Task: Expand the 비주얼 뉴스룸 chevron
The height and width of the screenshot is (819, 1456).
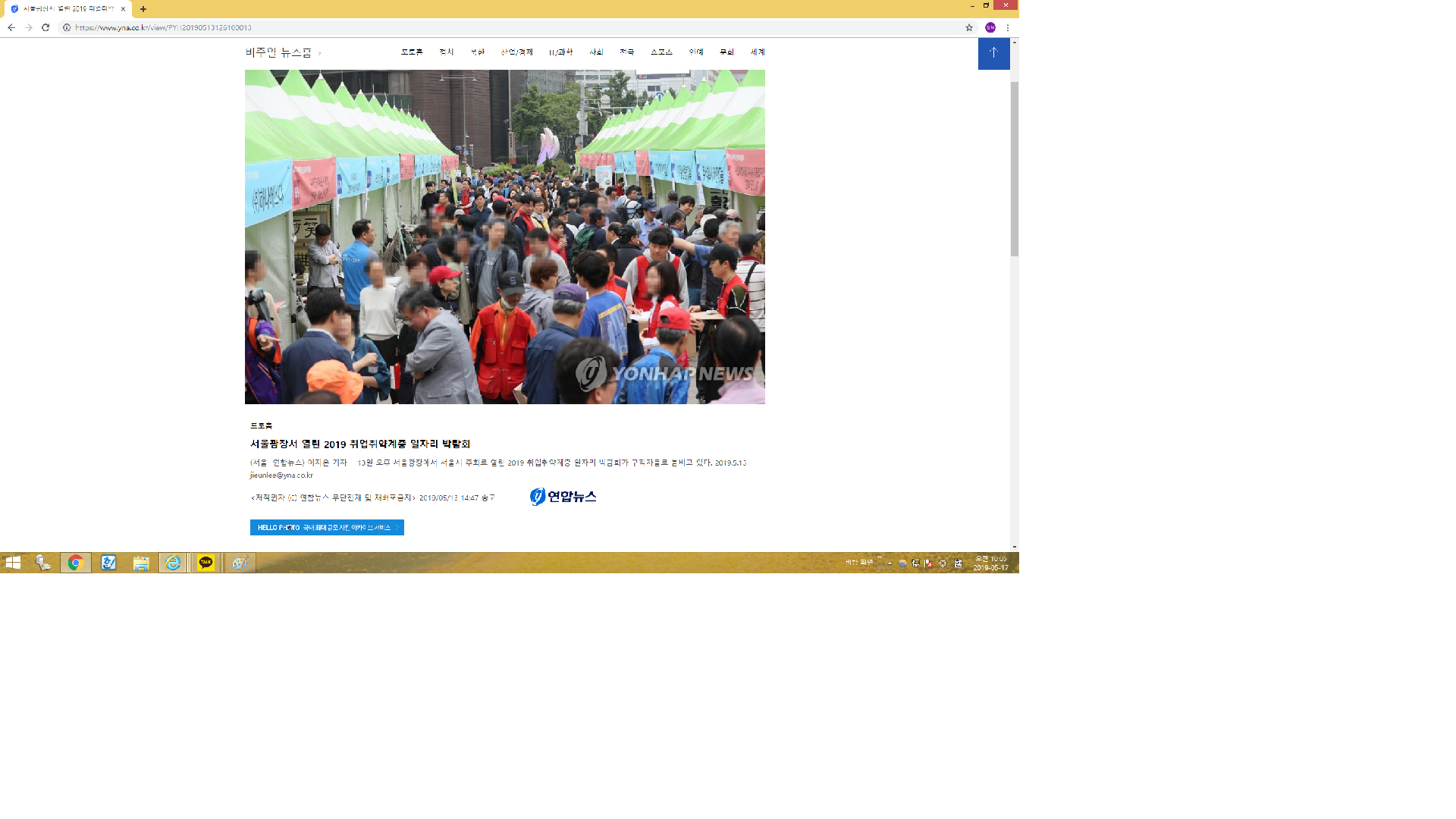Action: pyautogui.click(x=320, y=53)
